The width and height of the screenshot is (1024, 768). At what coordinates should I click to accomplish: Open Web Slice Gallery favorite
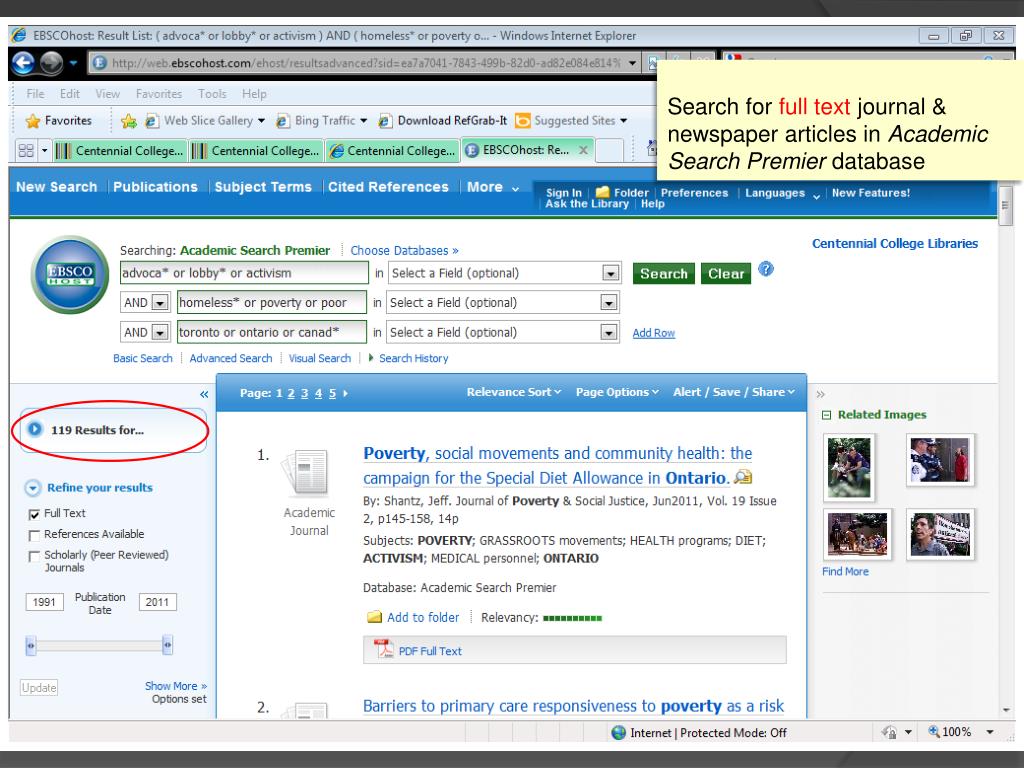205,121
